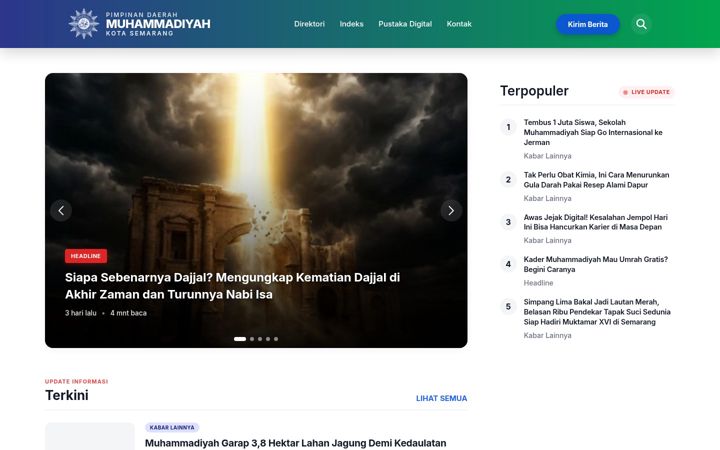Click rank number 1 circle in Terpopuler
This screenshot has height=450, width=720.
(x=508, y=127)
